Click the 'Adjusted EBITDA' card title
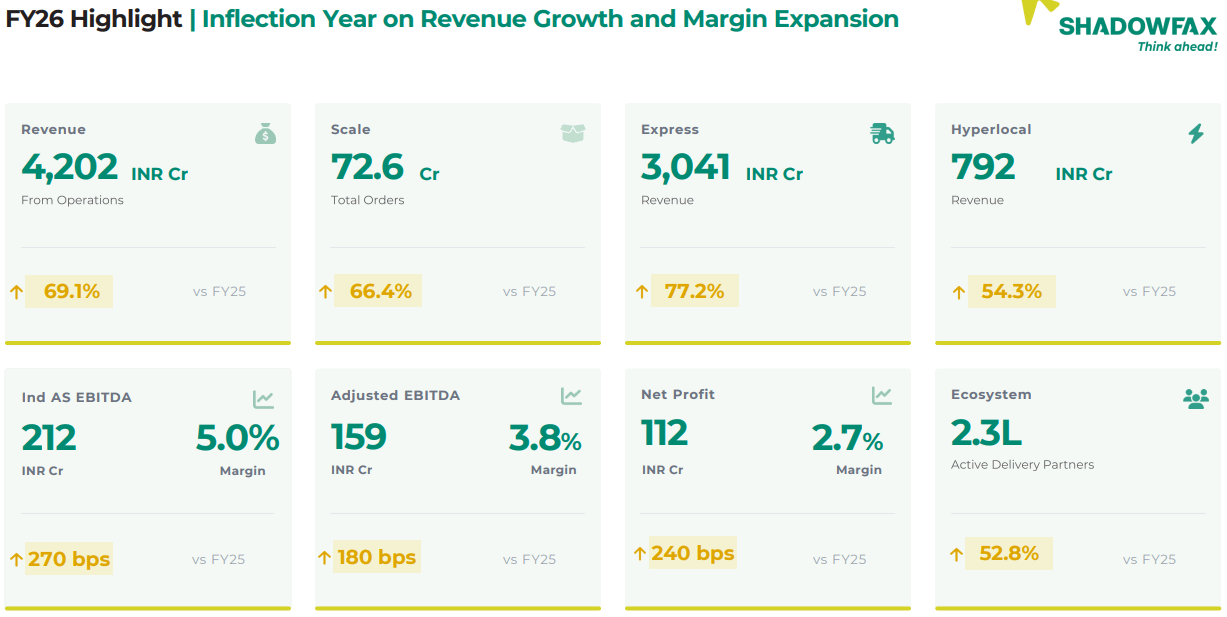This screenshot has width=1227, height=617. point(395,396)
